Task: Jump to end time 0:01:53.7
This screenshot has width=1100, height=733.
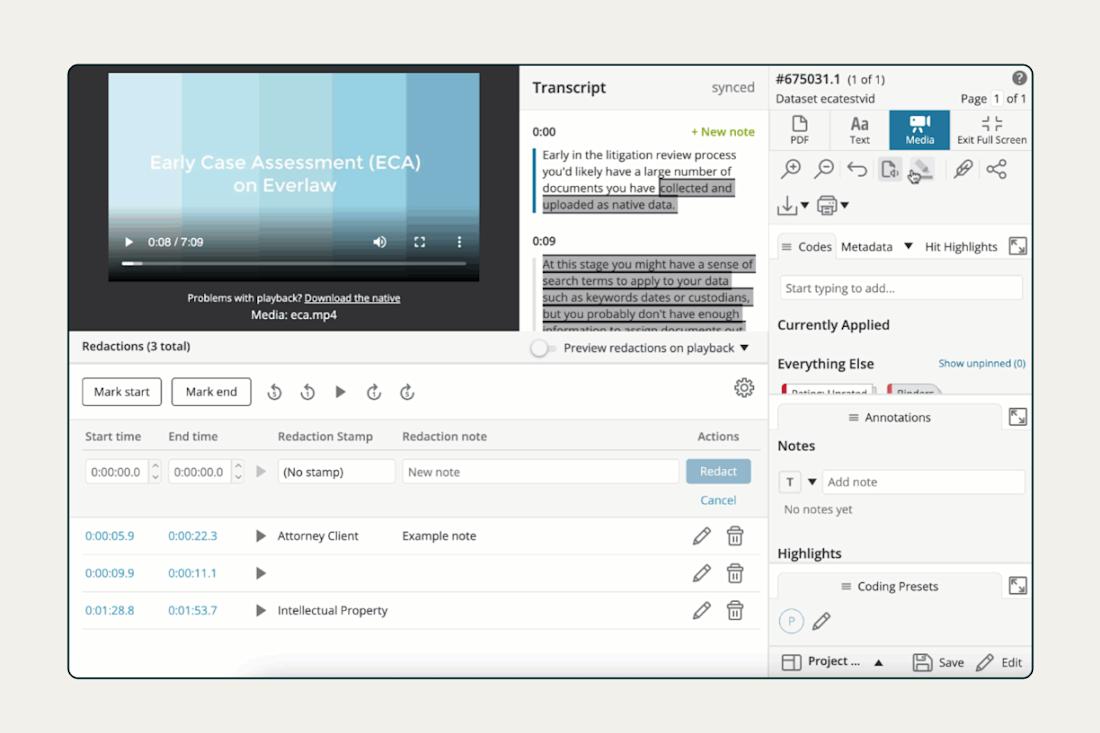Action: pos(192,610)
